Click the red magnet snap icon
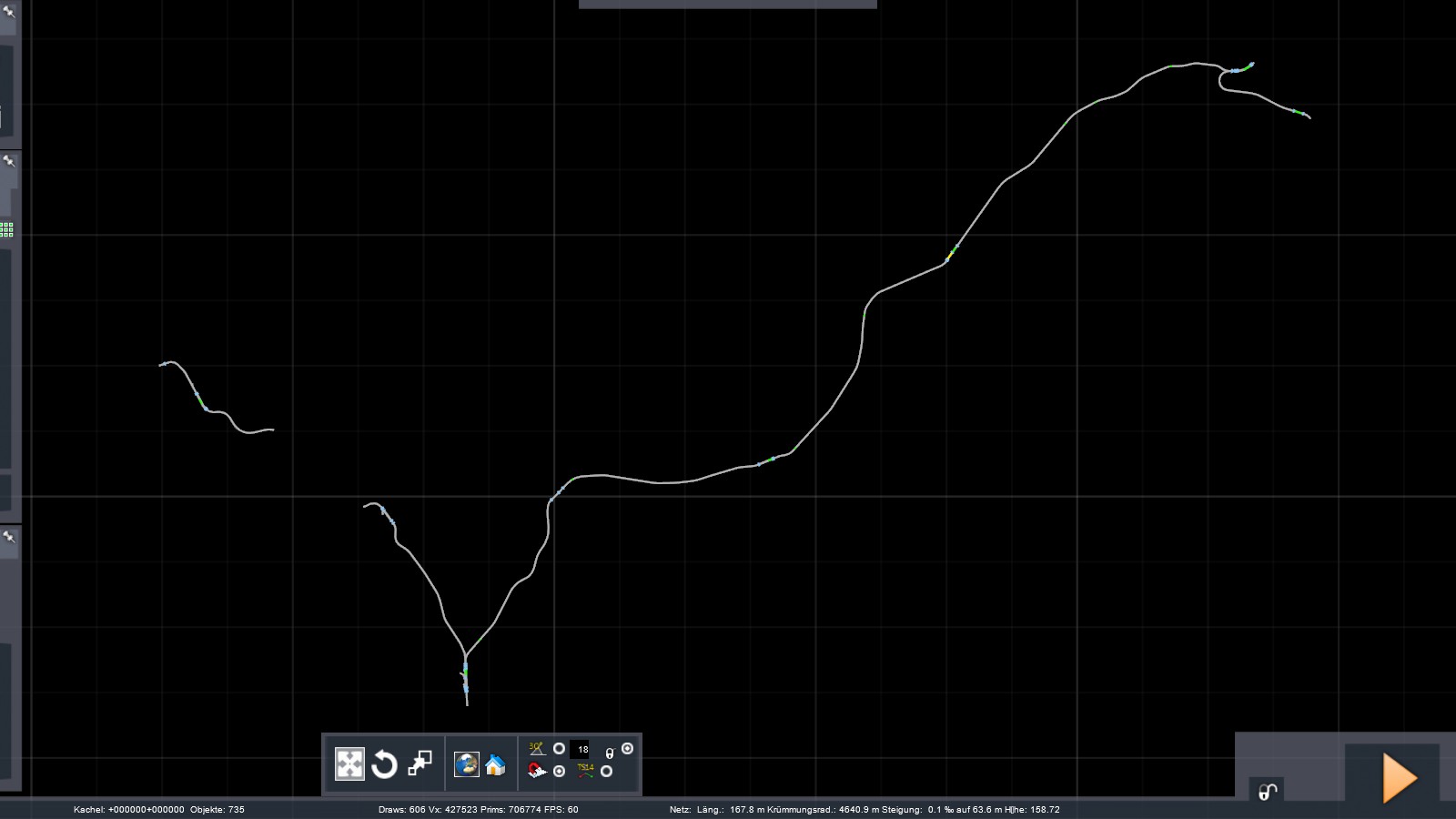Screen dimensions: 1456x819 point(537,771)
